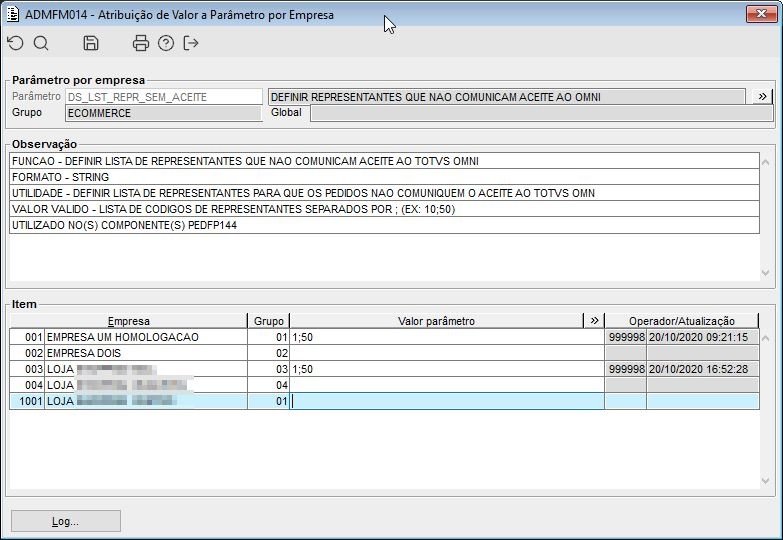Click observation line UTILIDADE - DEFINIR LISTA
Viewport: 783px width, 540px height.
coord(385,193)
